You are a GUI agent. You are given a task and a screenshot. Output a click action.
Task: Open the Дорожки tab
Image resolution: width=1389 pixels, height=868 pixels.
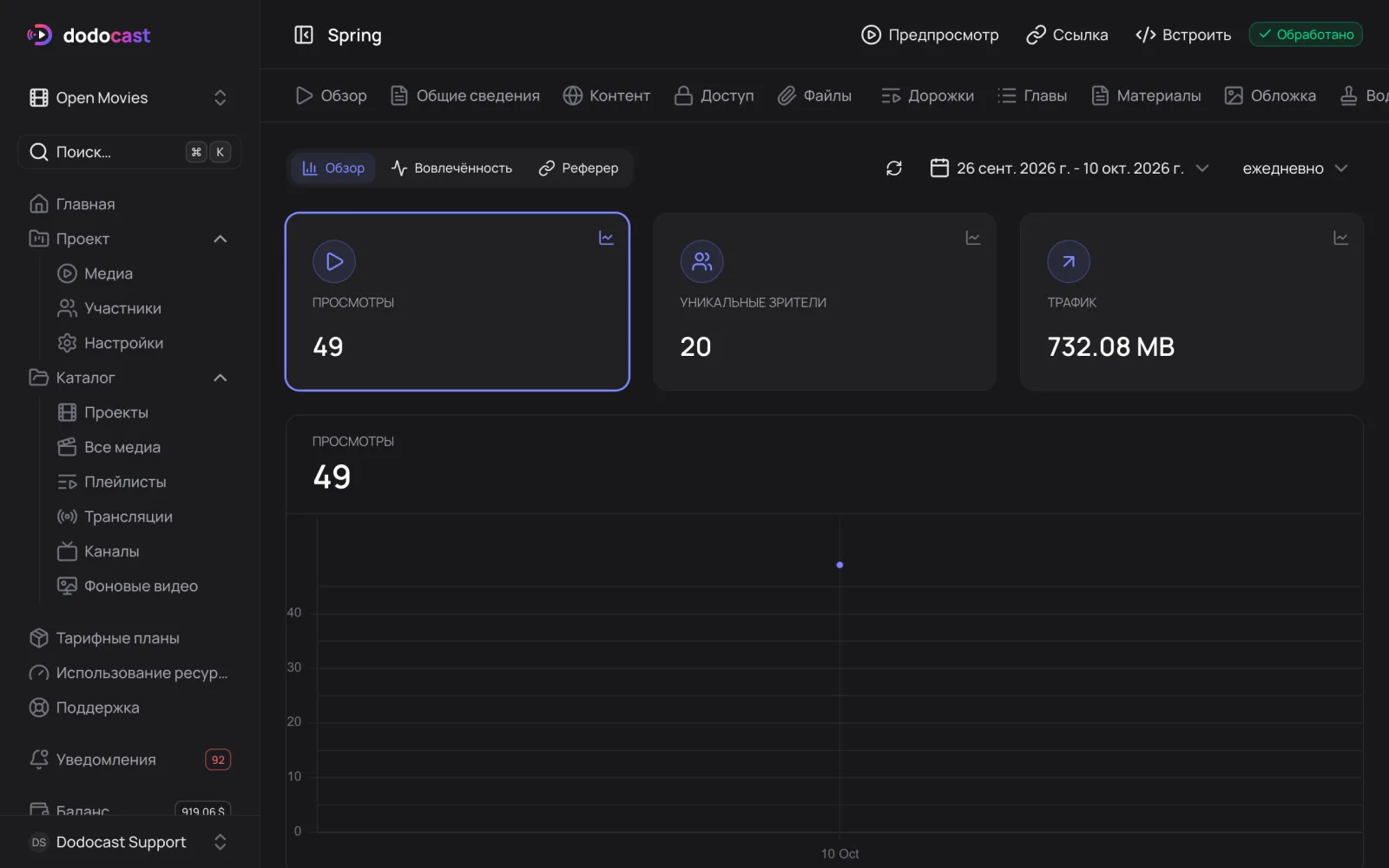click(927, 95)
